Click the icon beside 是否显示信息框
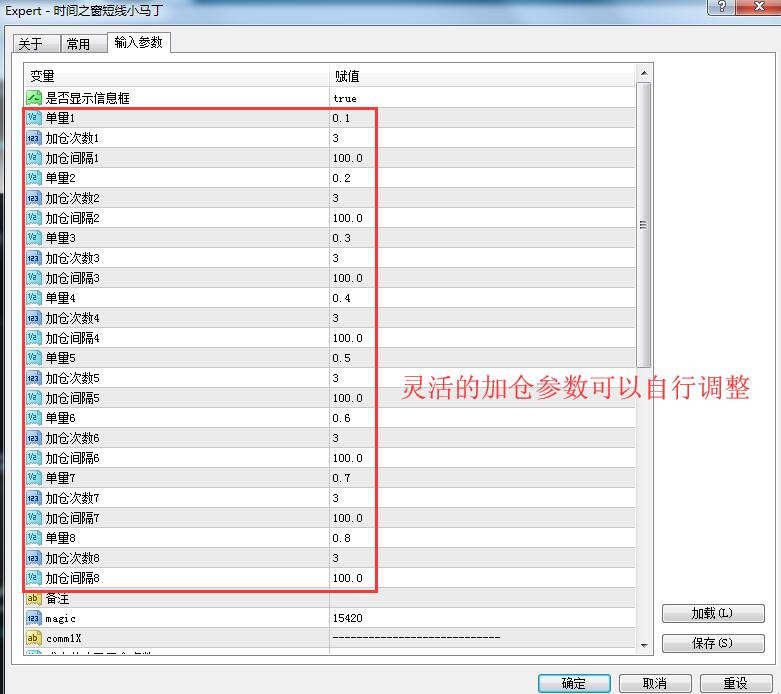 point(33,98)
